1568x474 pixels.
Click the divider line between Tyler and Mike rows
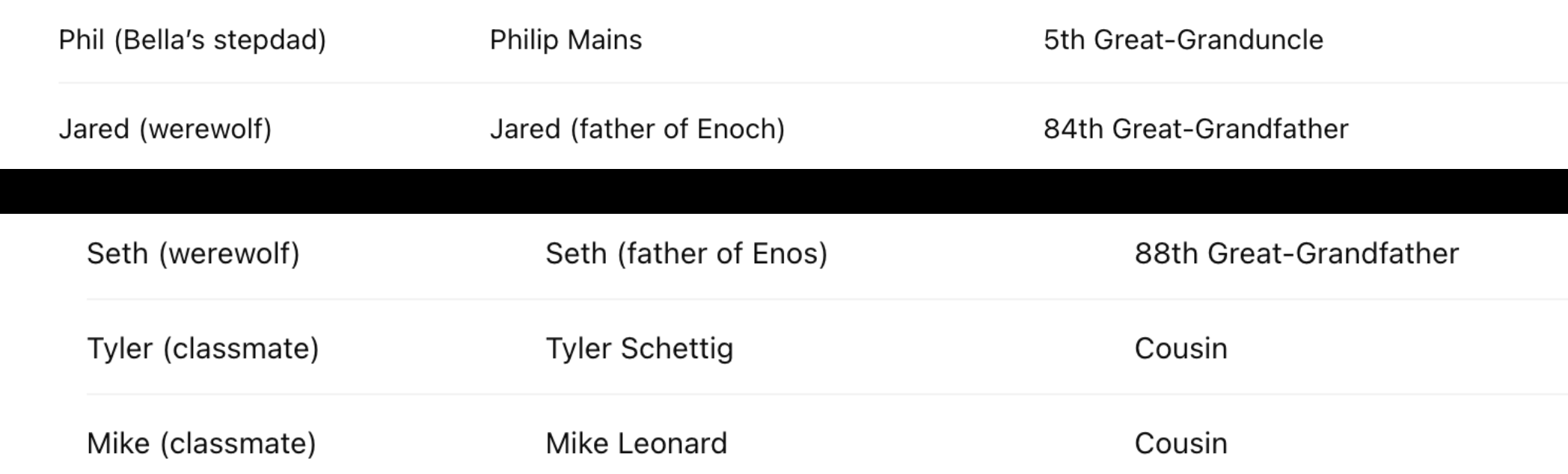click(x=784, y=394)
